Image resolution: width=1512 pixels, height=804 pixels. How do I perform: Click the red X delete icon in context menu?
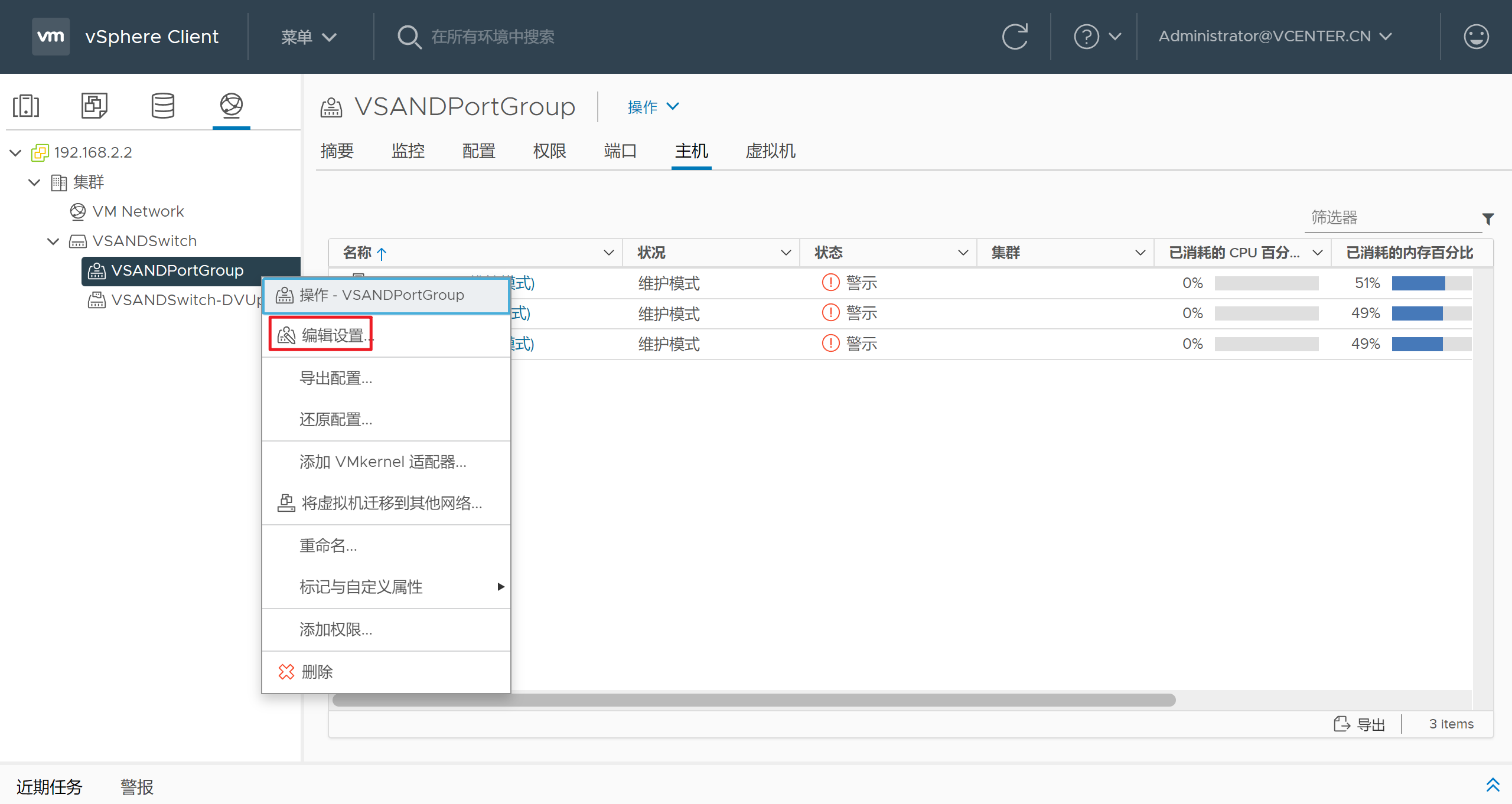click(x=286, y=672)
